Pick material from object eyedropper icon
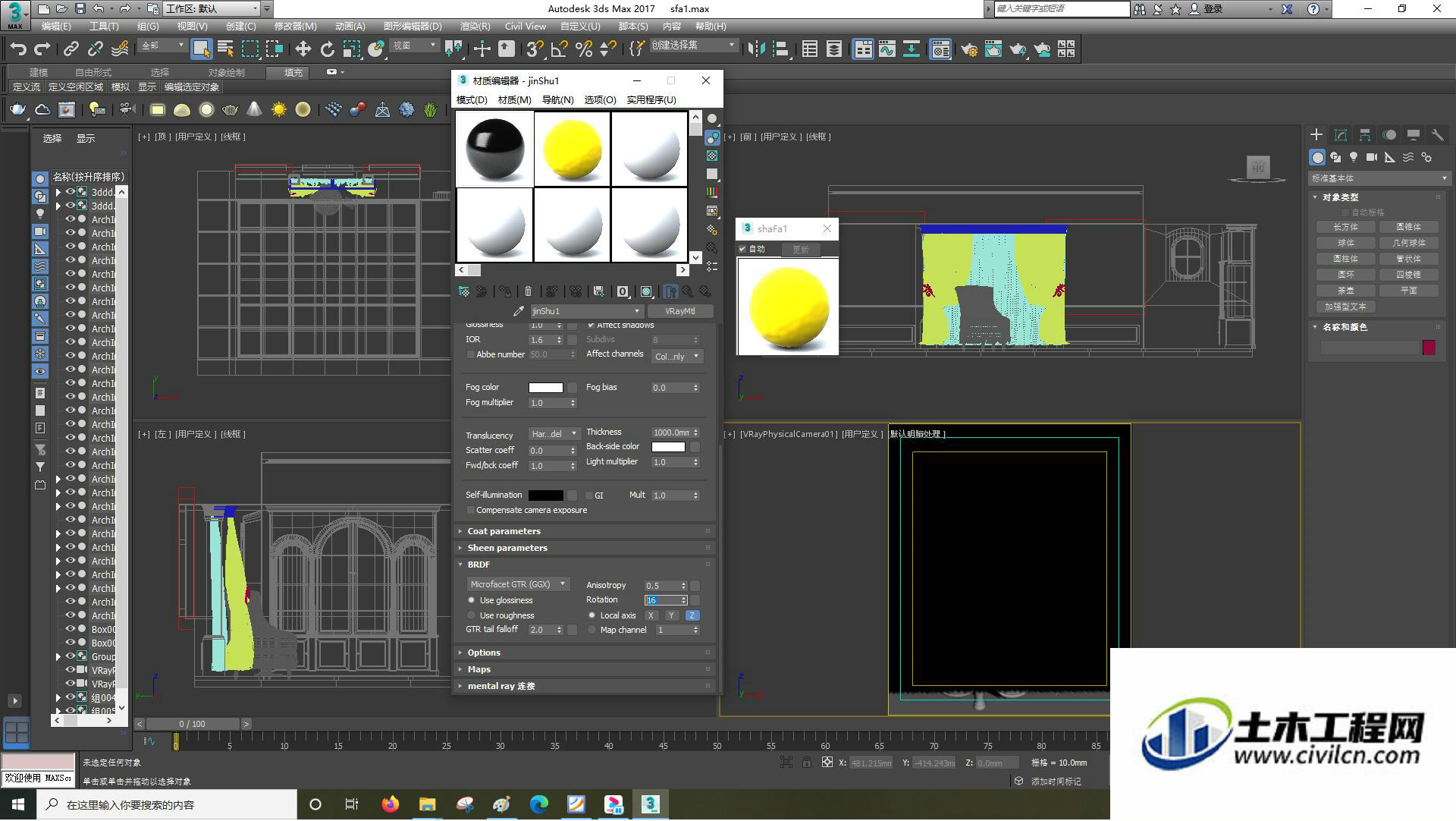Screen dimensions: 1456x821 519,311
